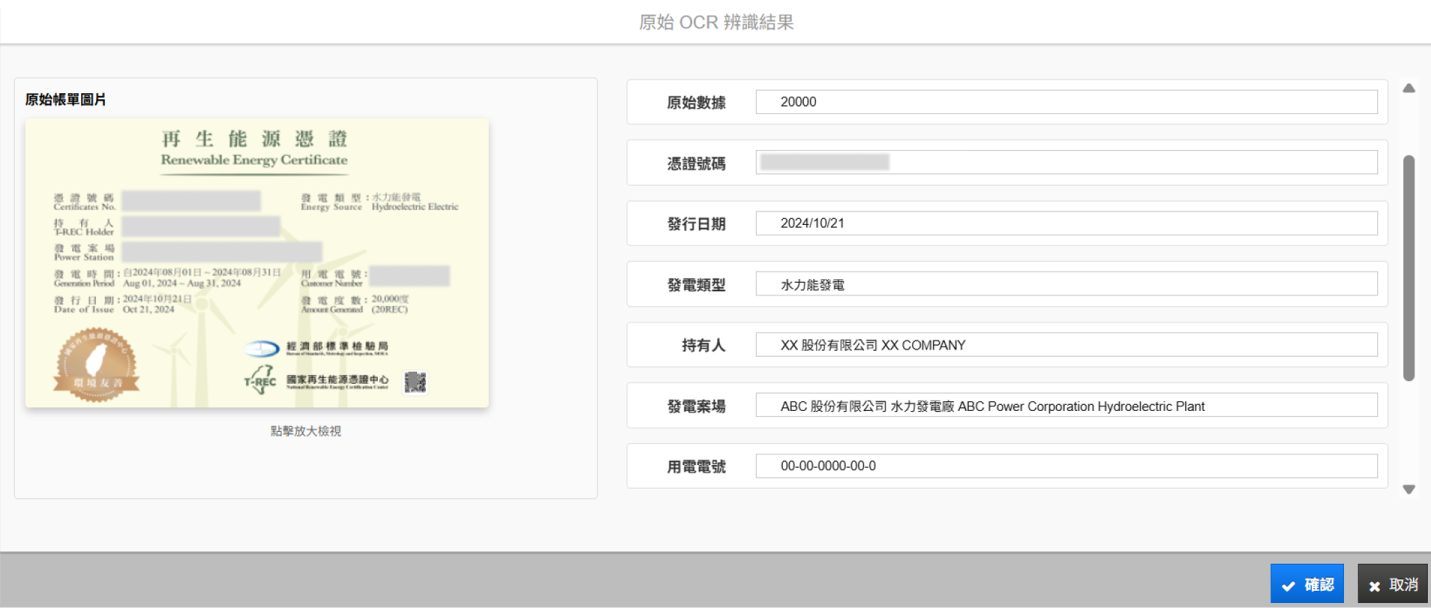1431x608 pixels.
Task: Click the 發電案場 power station input field
Action: 1066,406
